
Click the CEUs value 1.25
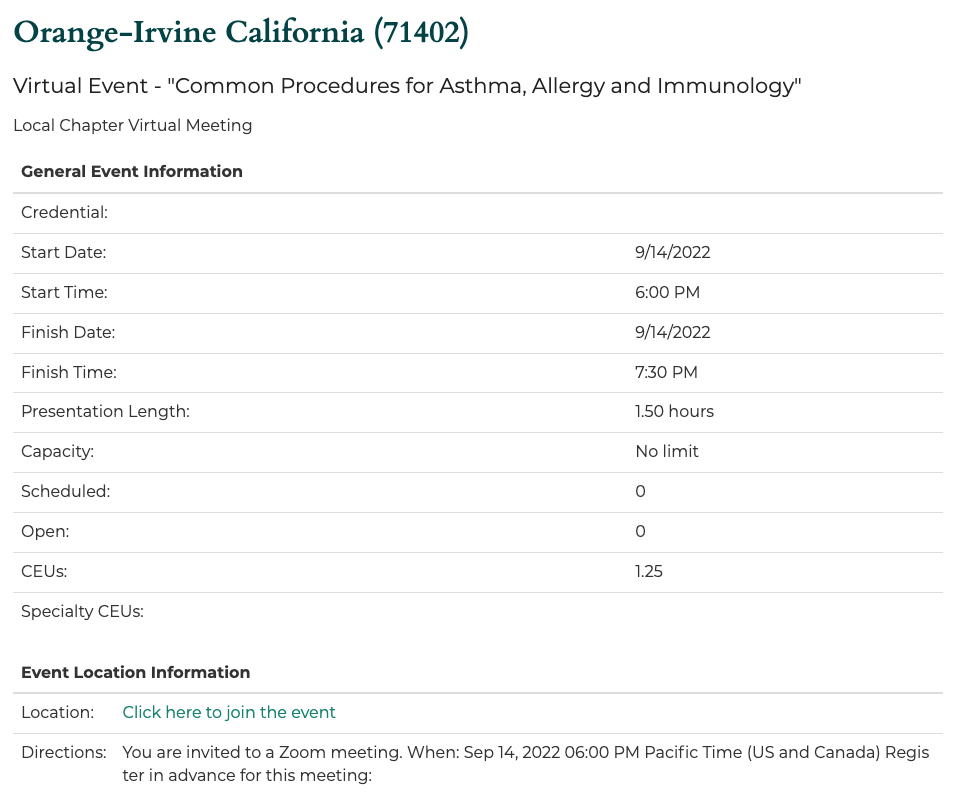pyautogui.click(x=649, y=572)
